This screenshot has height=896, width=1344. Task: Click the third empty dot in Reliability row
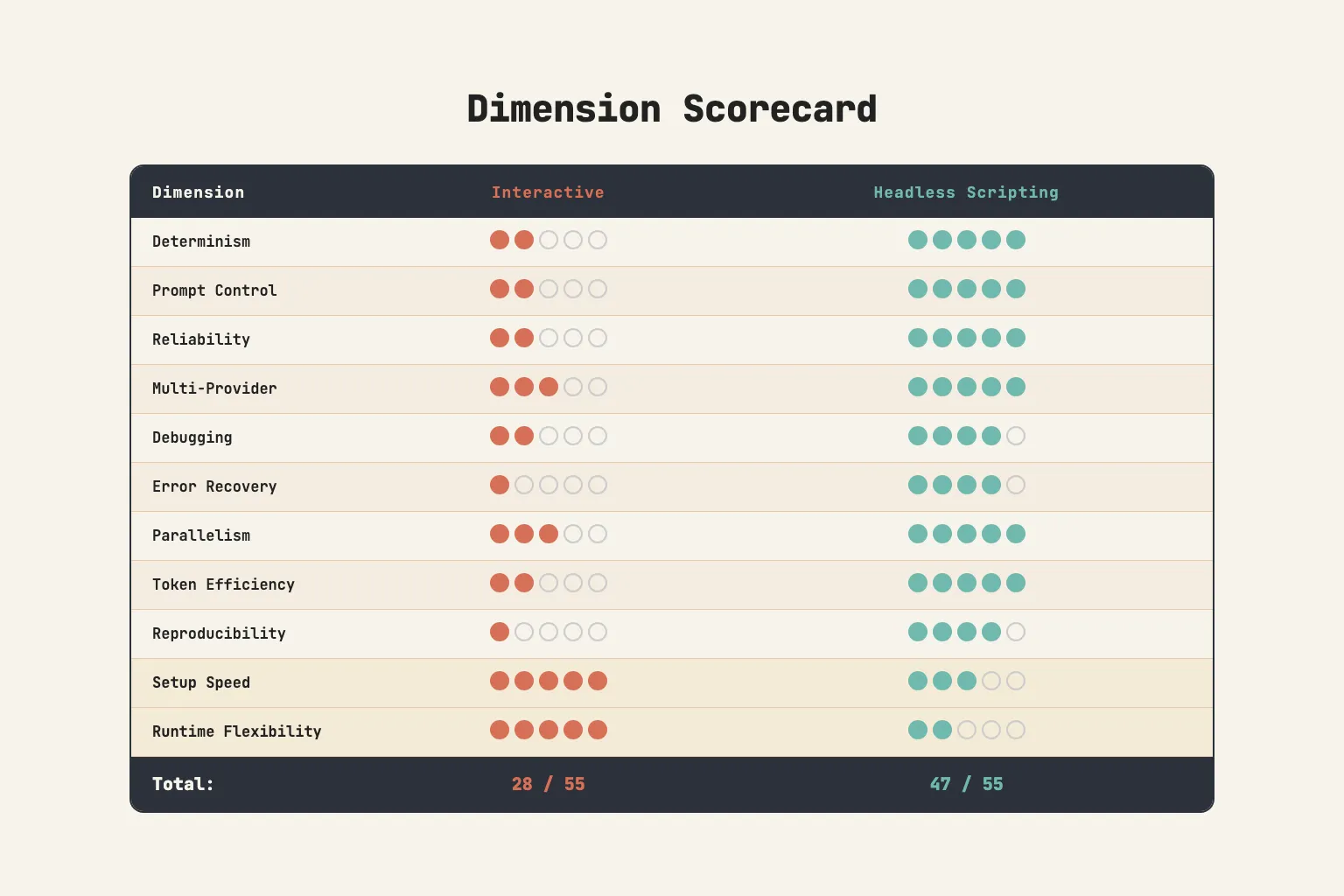point(549,338)
